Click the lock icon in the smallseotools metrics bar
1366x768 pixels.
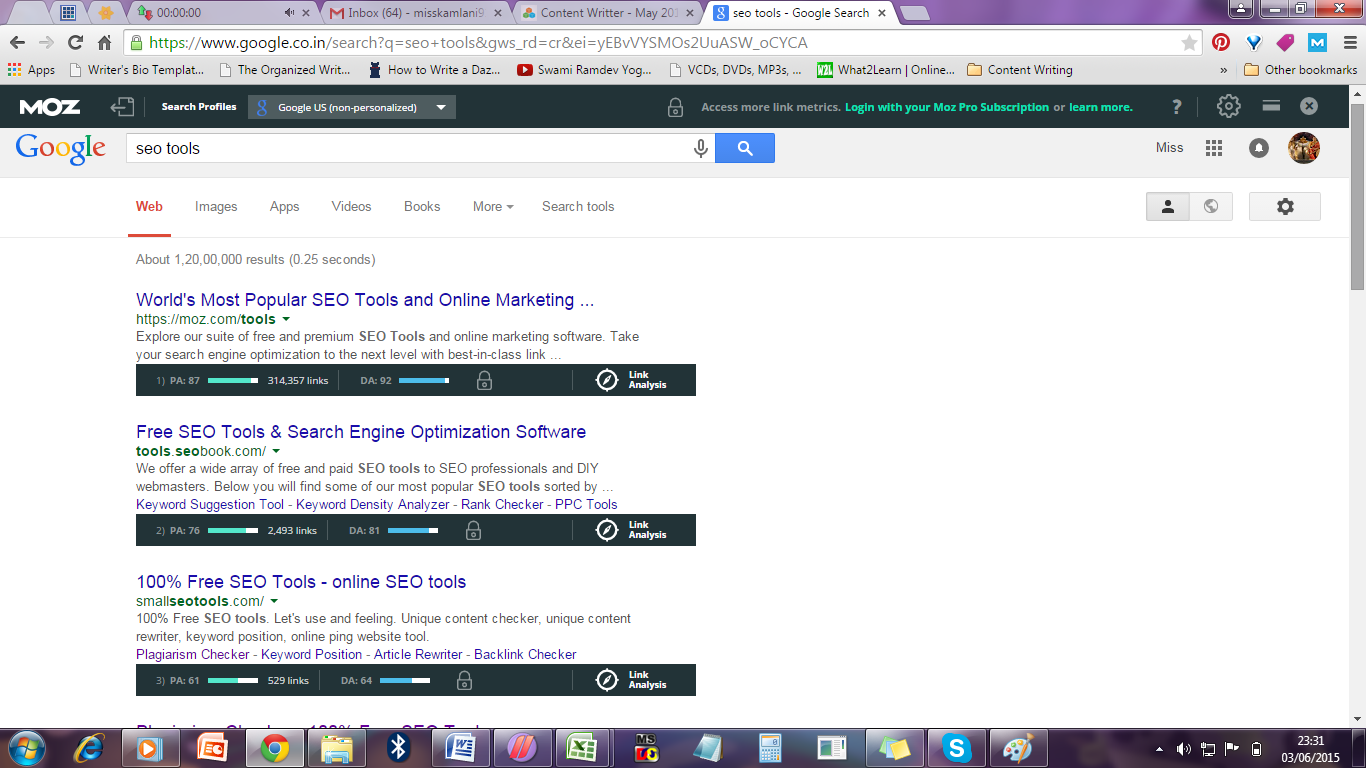(x=464, y=680)
